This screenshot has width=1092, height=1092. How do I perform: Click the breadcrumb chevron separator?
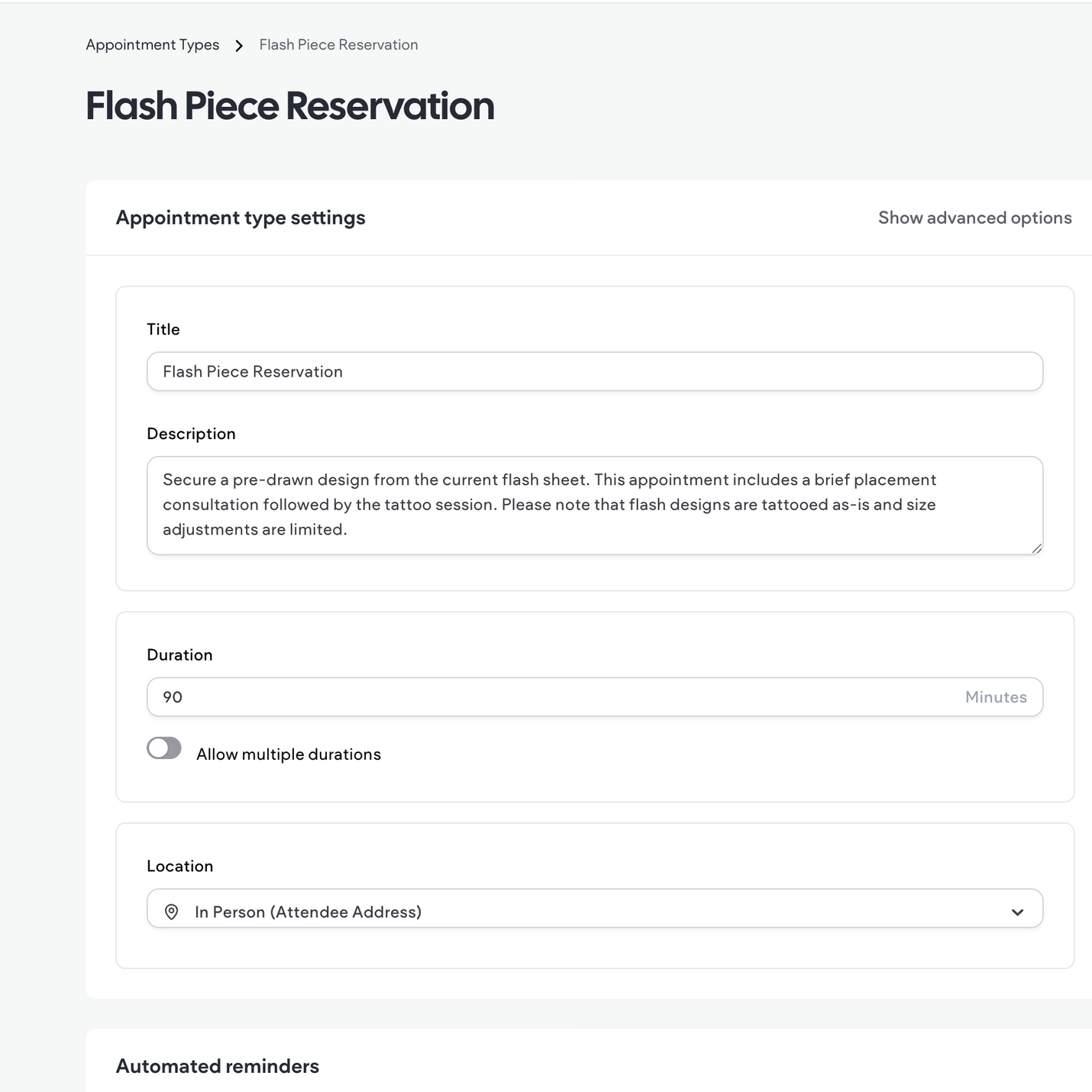click(239, 45)
